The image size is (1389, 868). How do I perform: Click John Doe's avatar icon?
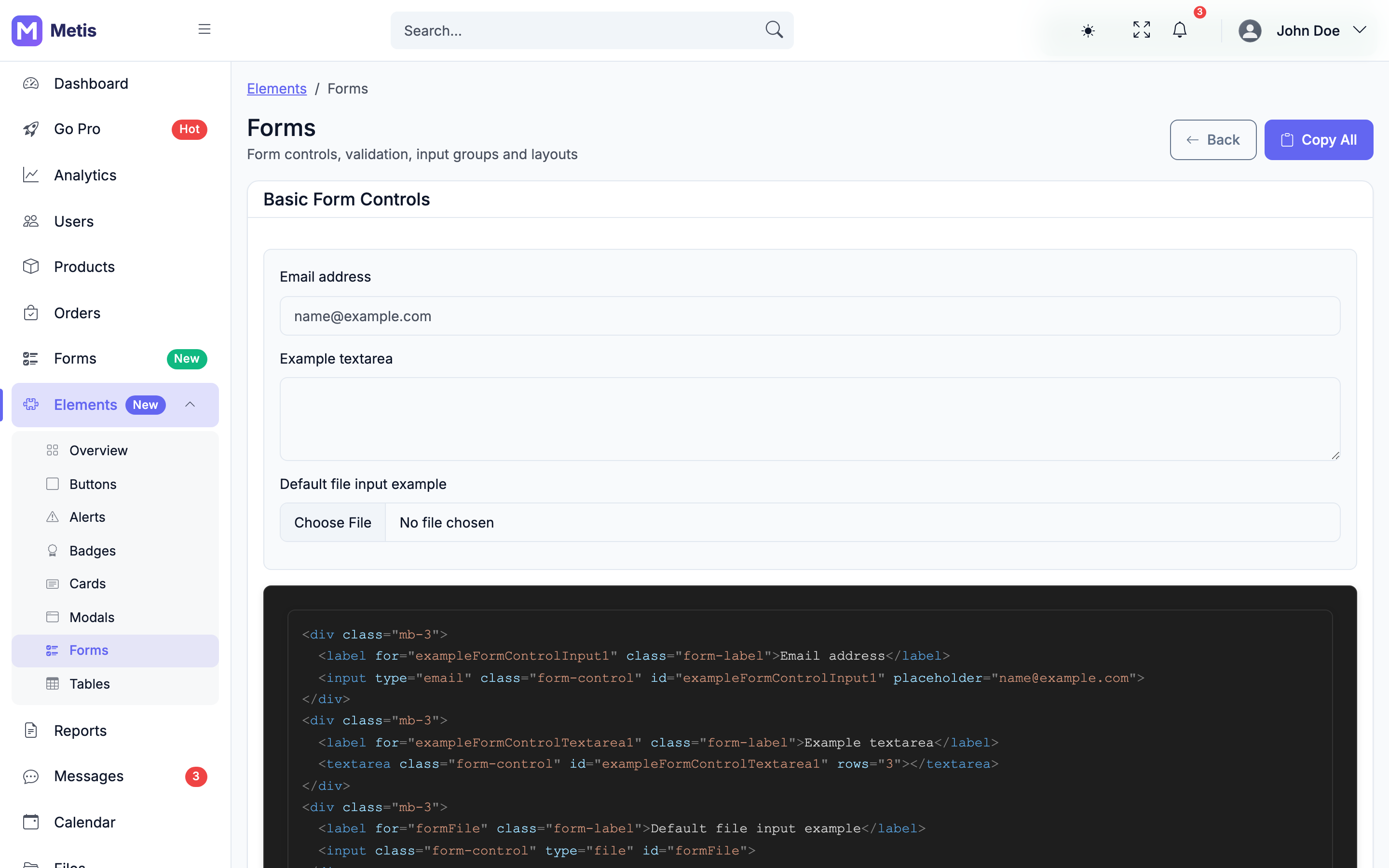[1250, 30]
